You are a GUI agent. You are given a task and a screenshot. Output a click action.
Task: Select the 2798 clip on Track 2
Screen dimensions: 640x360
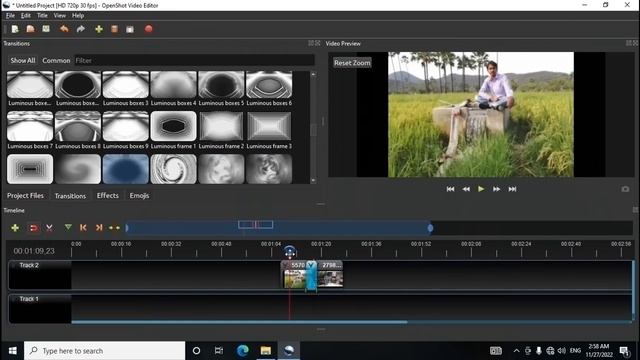pos(330,274)
